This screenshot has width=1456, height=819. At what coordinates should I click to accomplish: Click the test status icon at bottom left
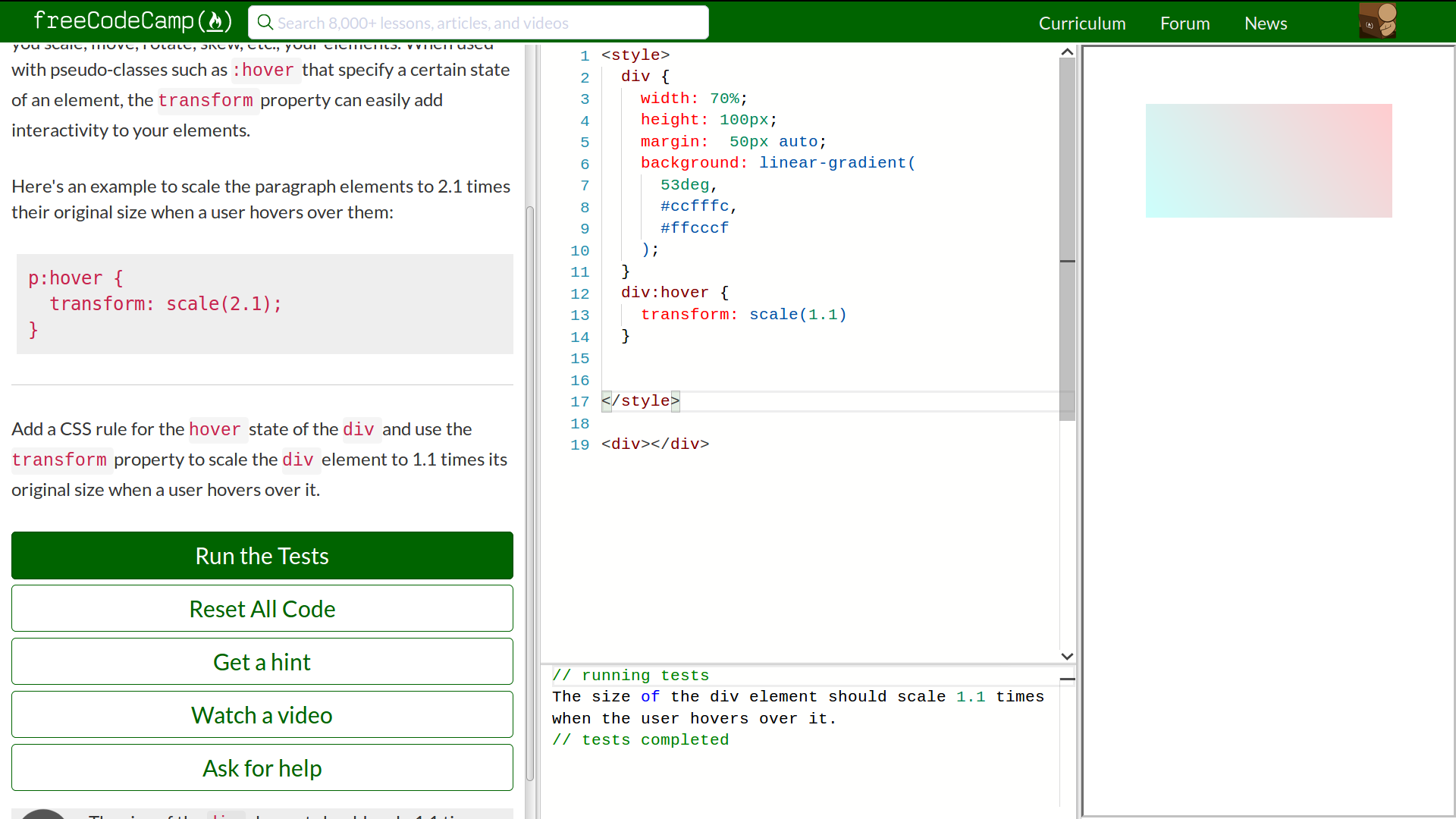click(43, 814)
